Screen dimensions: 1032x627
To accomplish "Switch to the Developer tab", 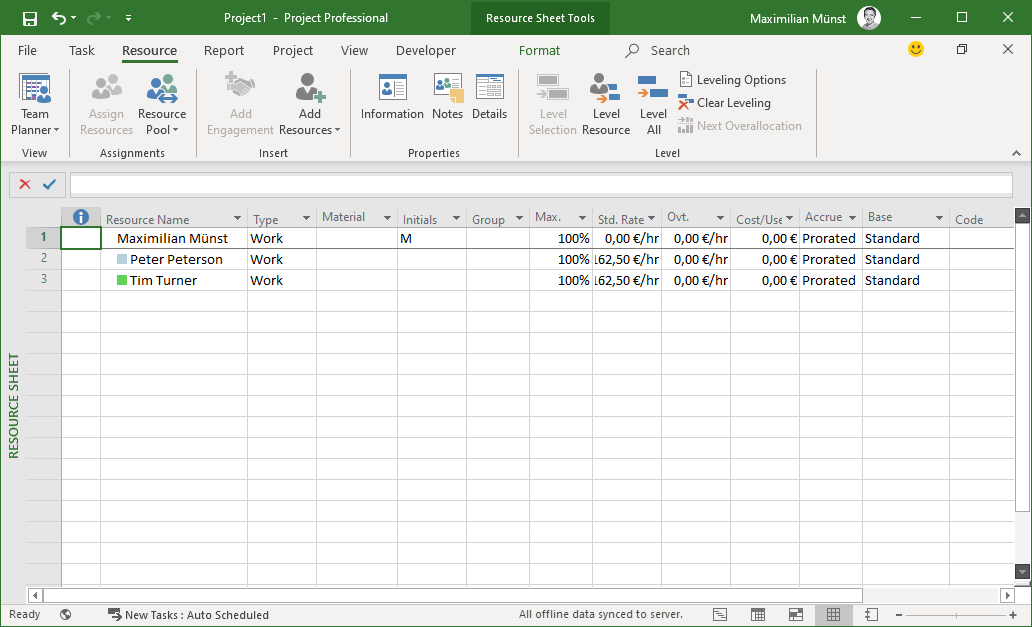I will pyautogui.click(x=426, y=51).
